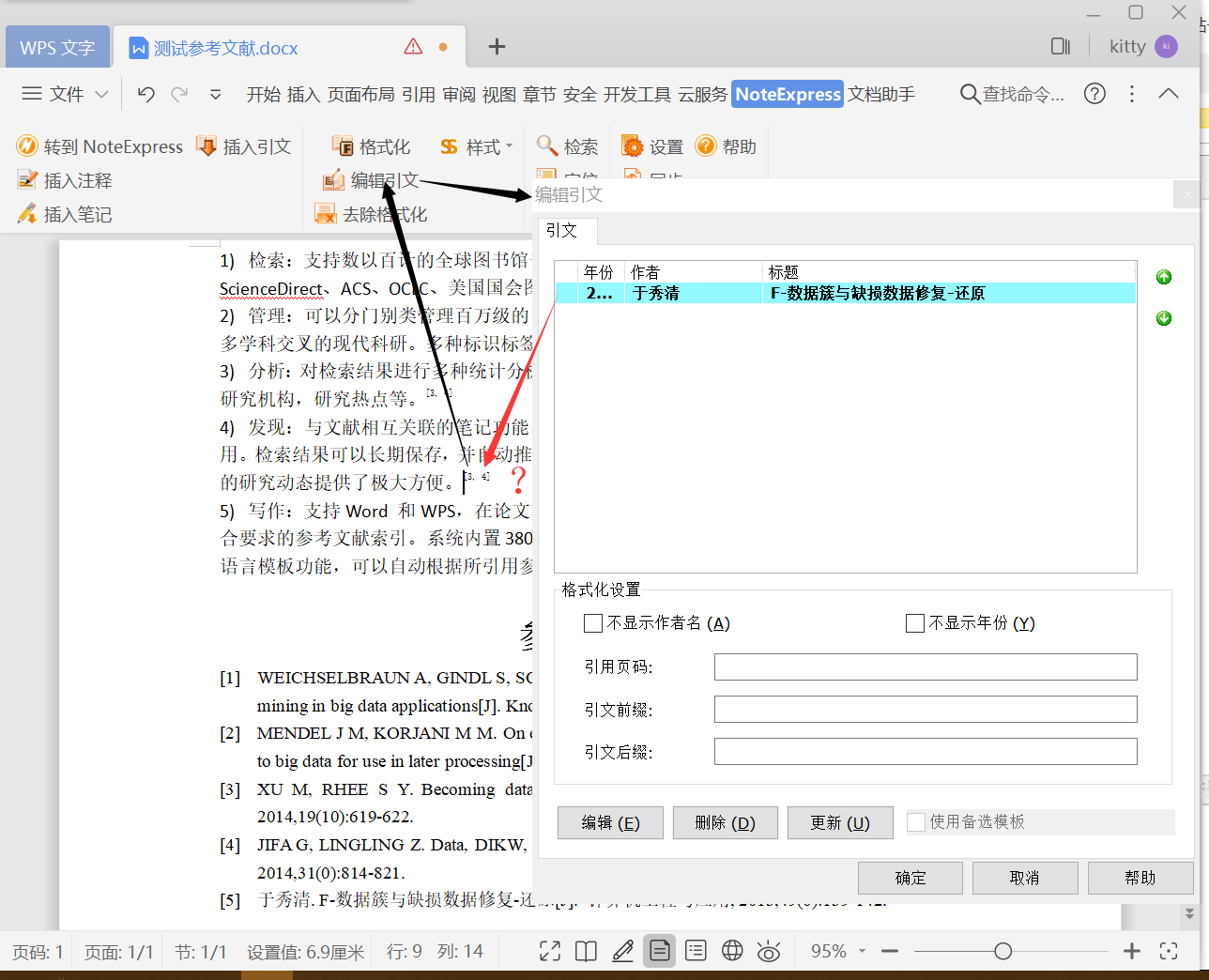Select the 于秀清 citation row
The height and width of the screenshot is (980, 1209).
point(845,293)
